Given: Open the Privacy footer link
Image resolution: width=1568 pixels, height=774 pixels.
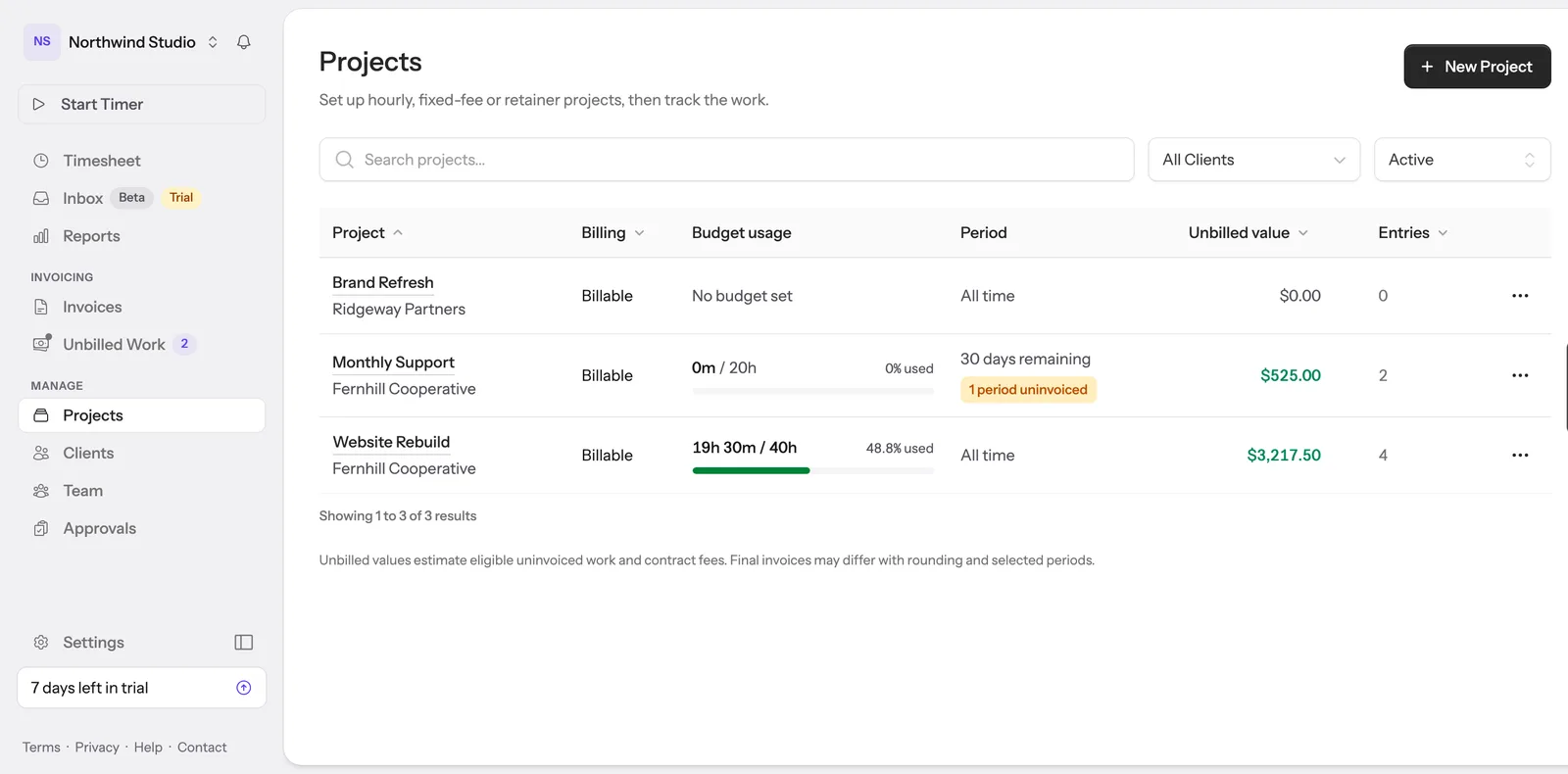Looking at the screenshot, I should pos(97,748).
